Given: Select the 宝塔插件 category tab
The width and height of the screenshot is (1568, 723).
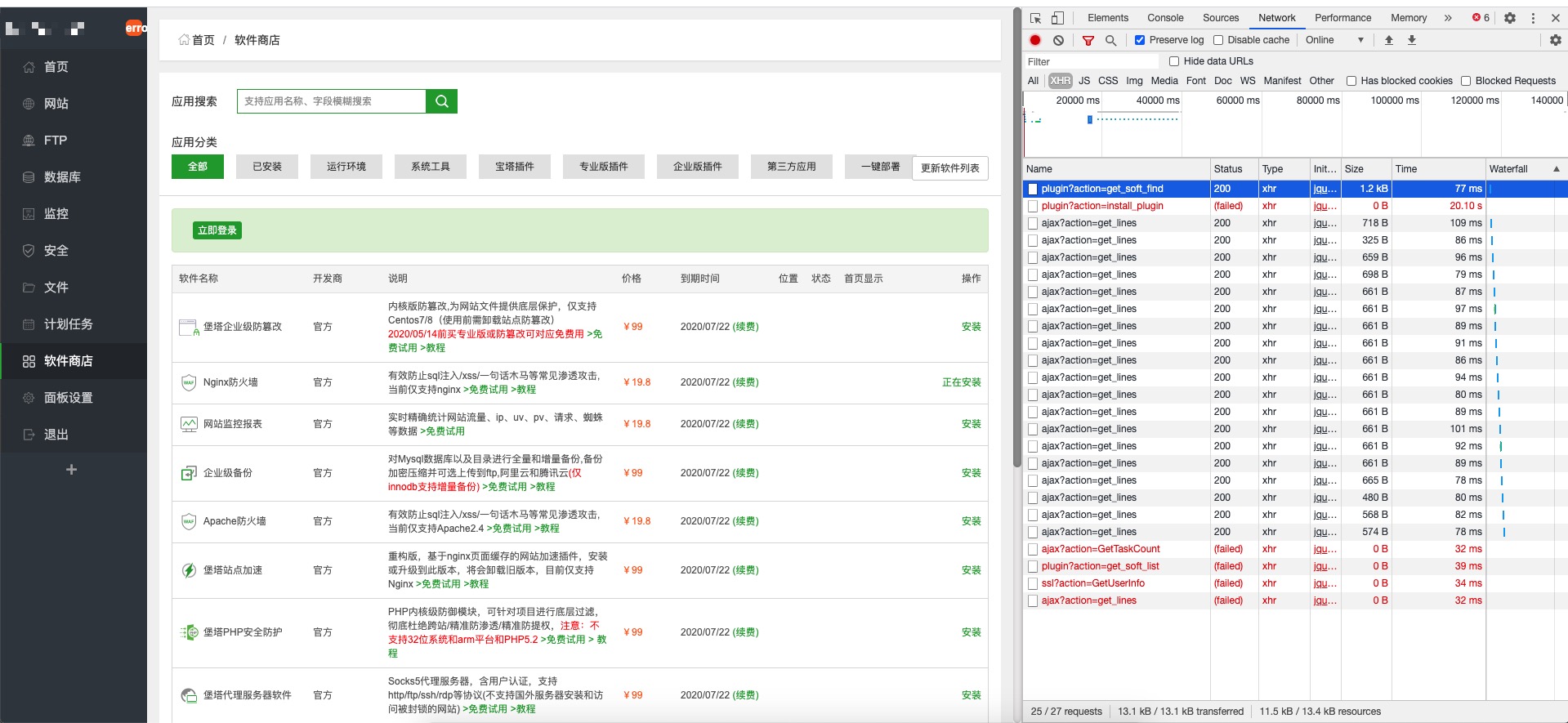Looking at the screenshot, I should (515, 167).
